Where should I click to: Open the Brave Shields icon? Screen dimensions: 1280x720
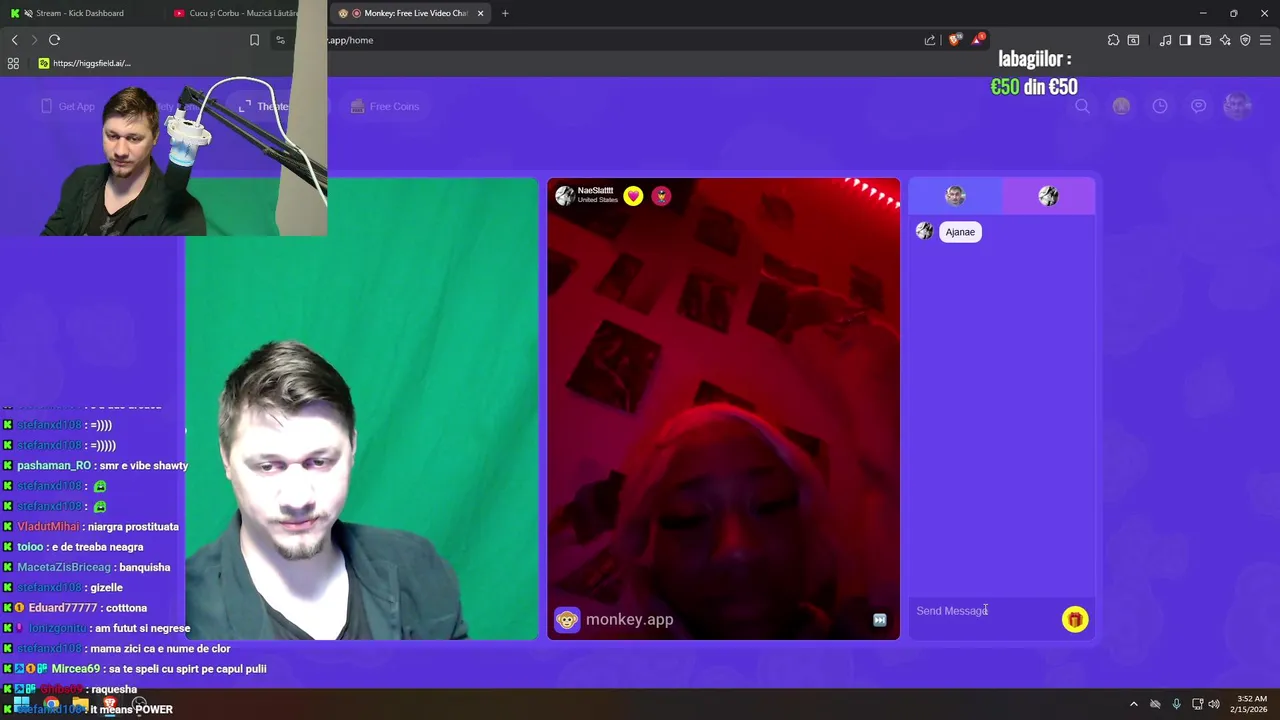click(954, 40)
